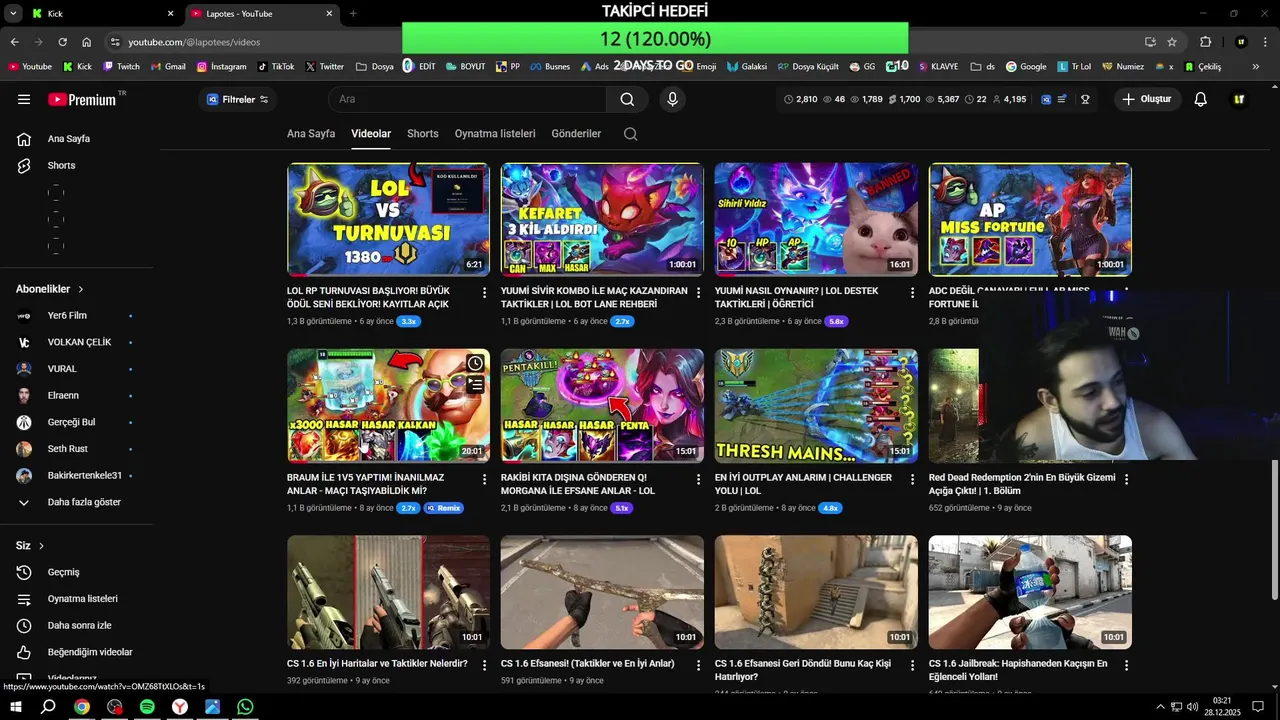The image size is (1280, 720).
Task: Open Spotify from the taskbar
Action: 147,707
